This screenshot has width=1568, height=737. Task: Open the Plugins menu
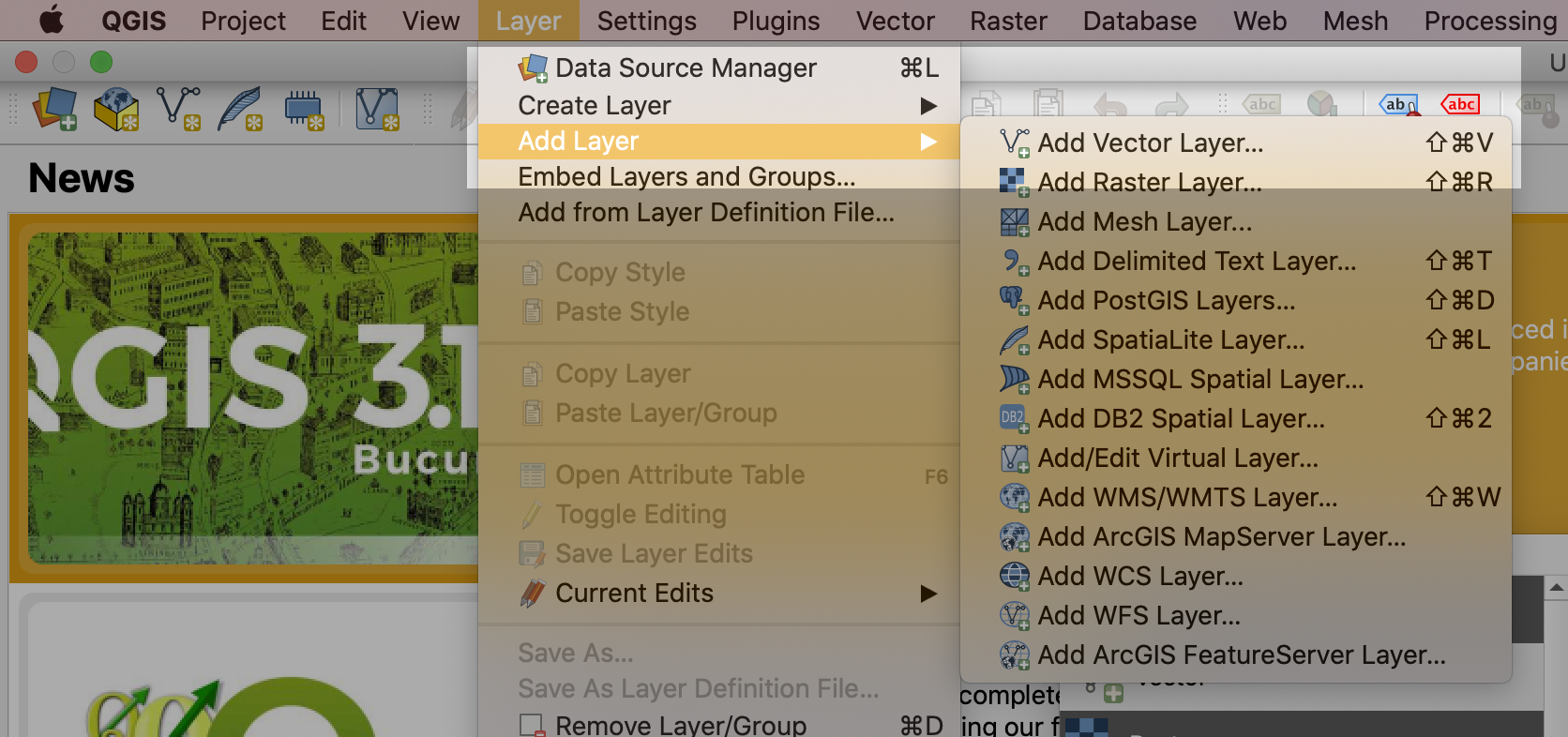click(x=776, y=21)
